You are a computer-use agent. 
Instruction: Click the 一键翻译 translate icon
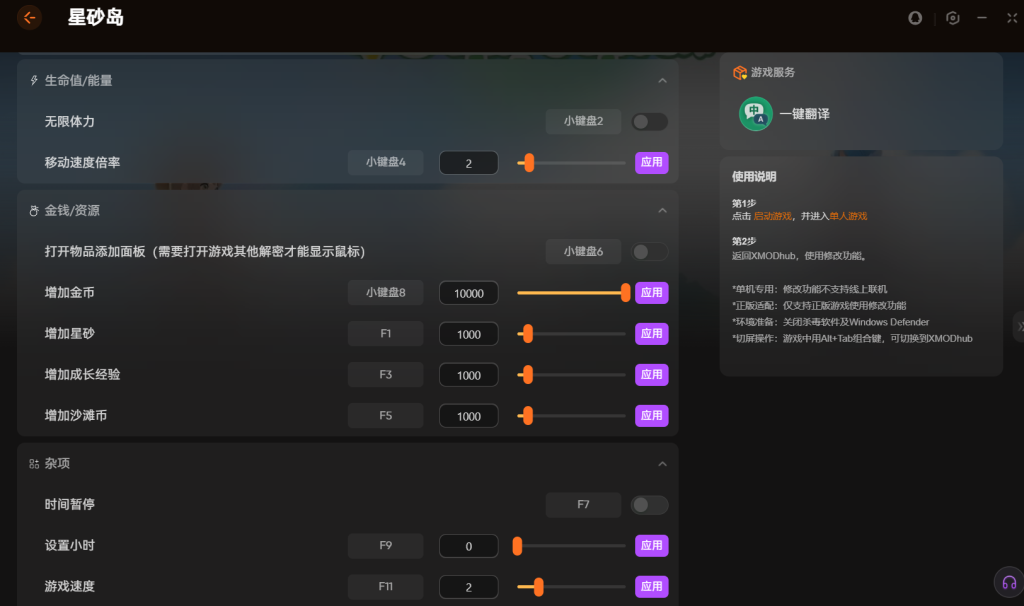755,114
